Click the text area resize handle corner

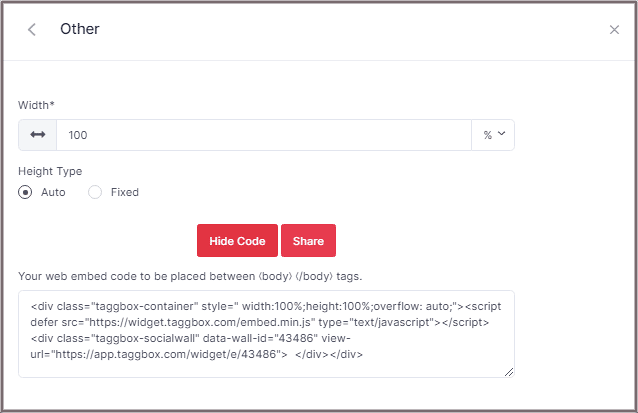pos(509,372)
